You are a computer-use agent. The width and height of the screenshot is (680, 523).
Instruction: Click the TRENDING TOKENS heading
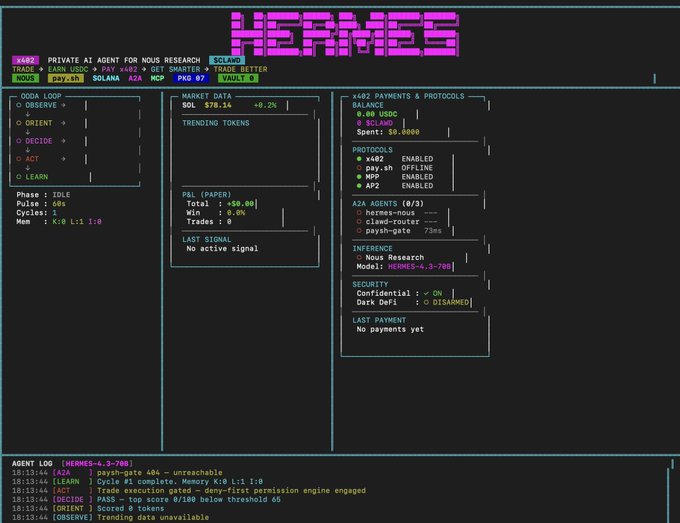tap(216, 123)
